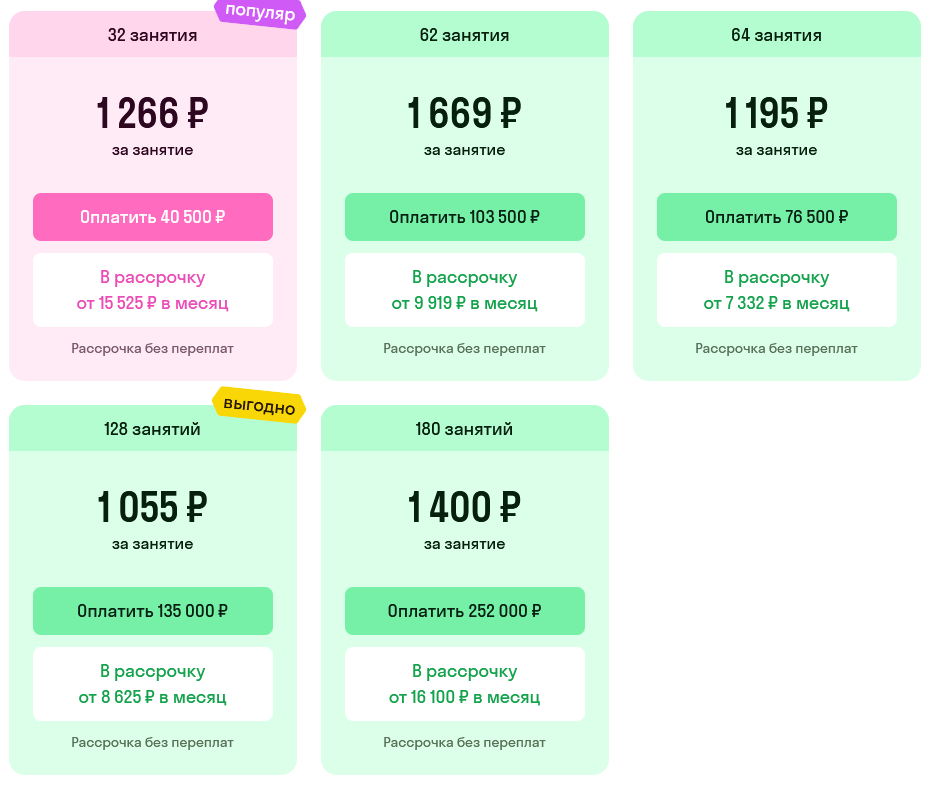Click the purple популяр badge

[260, 13]
